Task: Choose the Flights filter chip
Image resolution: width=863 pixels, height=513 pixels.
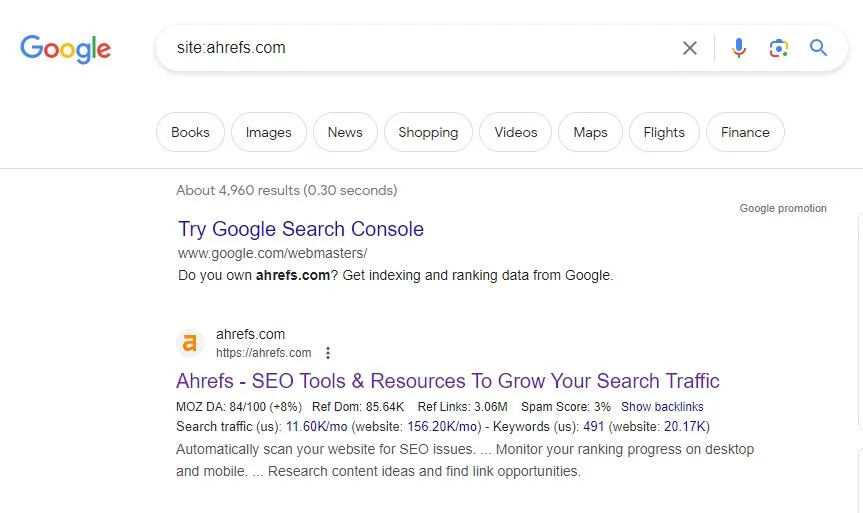Action: pyautogui.click(x=664, y=132)
